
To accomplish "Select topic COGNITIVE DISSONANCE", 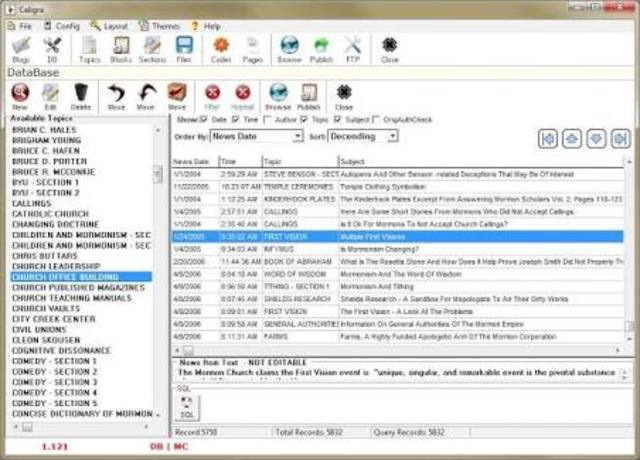I will tap(61, 351).
